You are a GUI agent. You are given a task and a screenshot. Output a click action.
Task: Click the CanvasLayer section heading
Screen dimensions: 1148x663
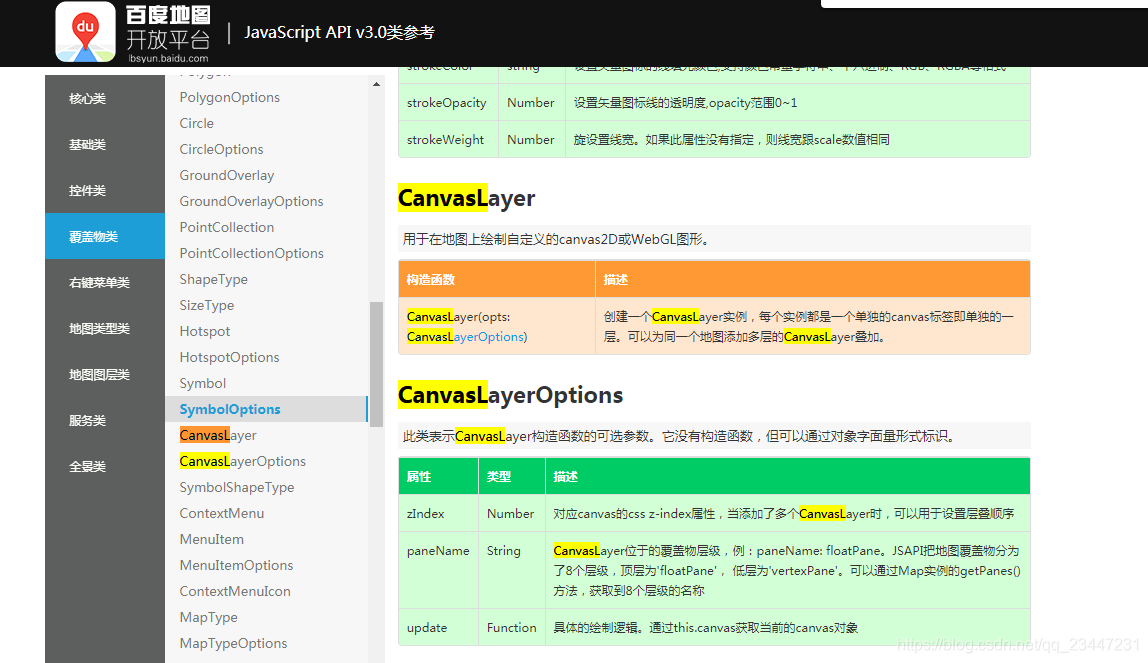(466, 198)
